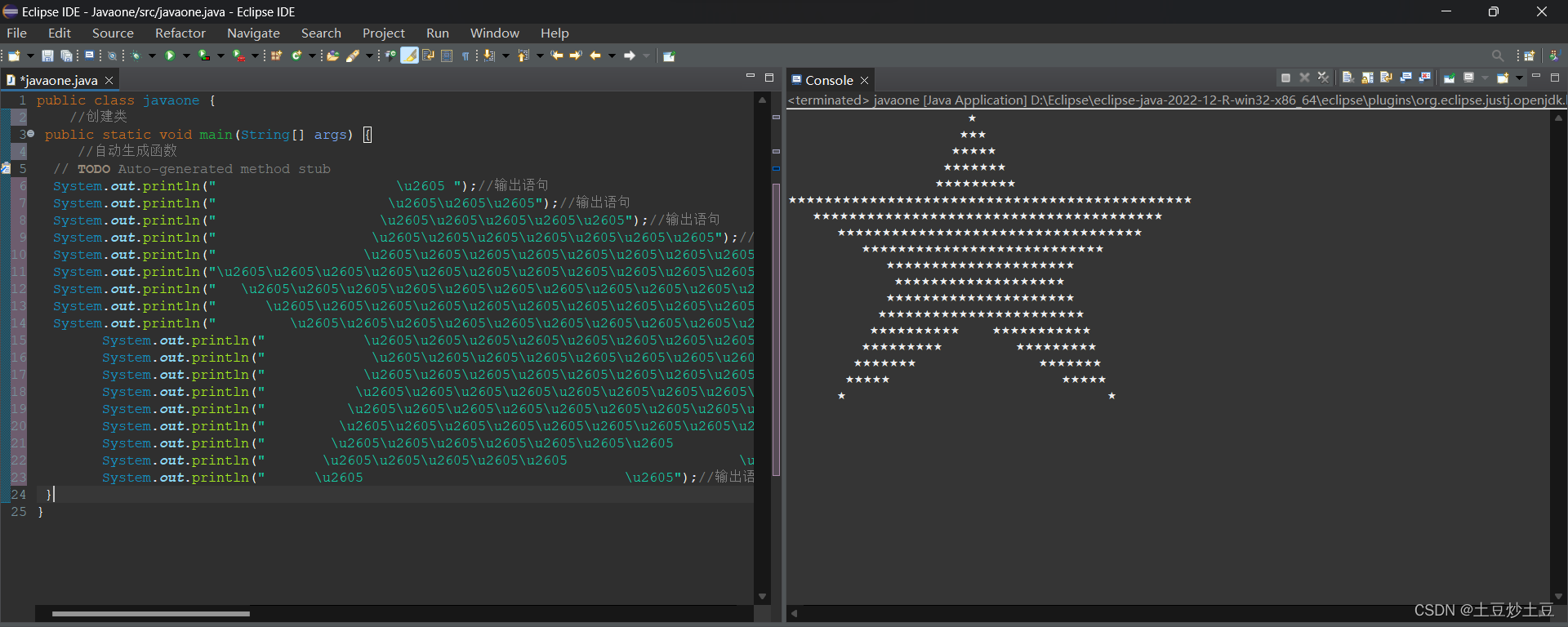Screen dimensions: 1568x627
Task: Open the Access Commands search magnifier
Action: coord(1498,56)
